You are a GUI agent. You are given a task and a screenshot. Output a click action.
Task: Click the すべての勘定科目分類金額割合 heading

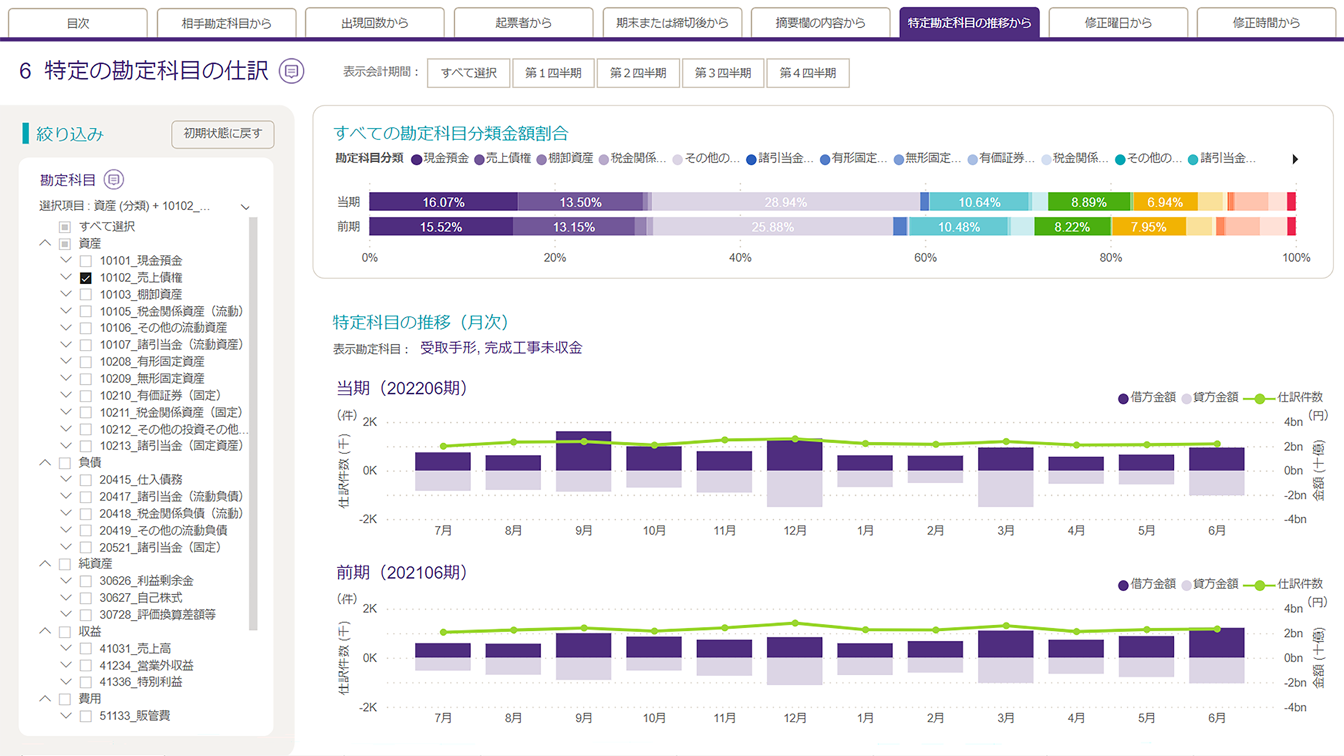pos(451,133)
